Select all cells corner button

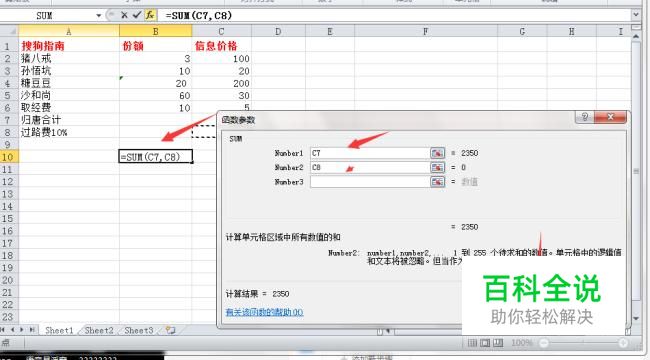9,31
